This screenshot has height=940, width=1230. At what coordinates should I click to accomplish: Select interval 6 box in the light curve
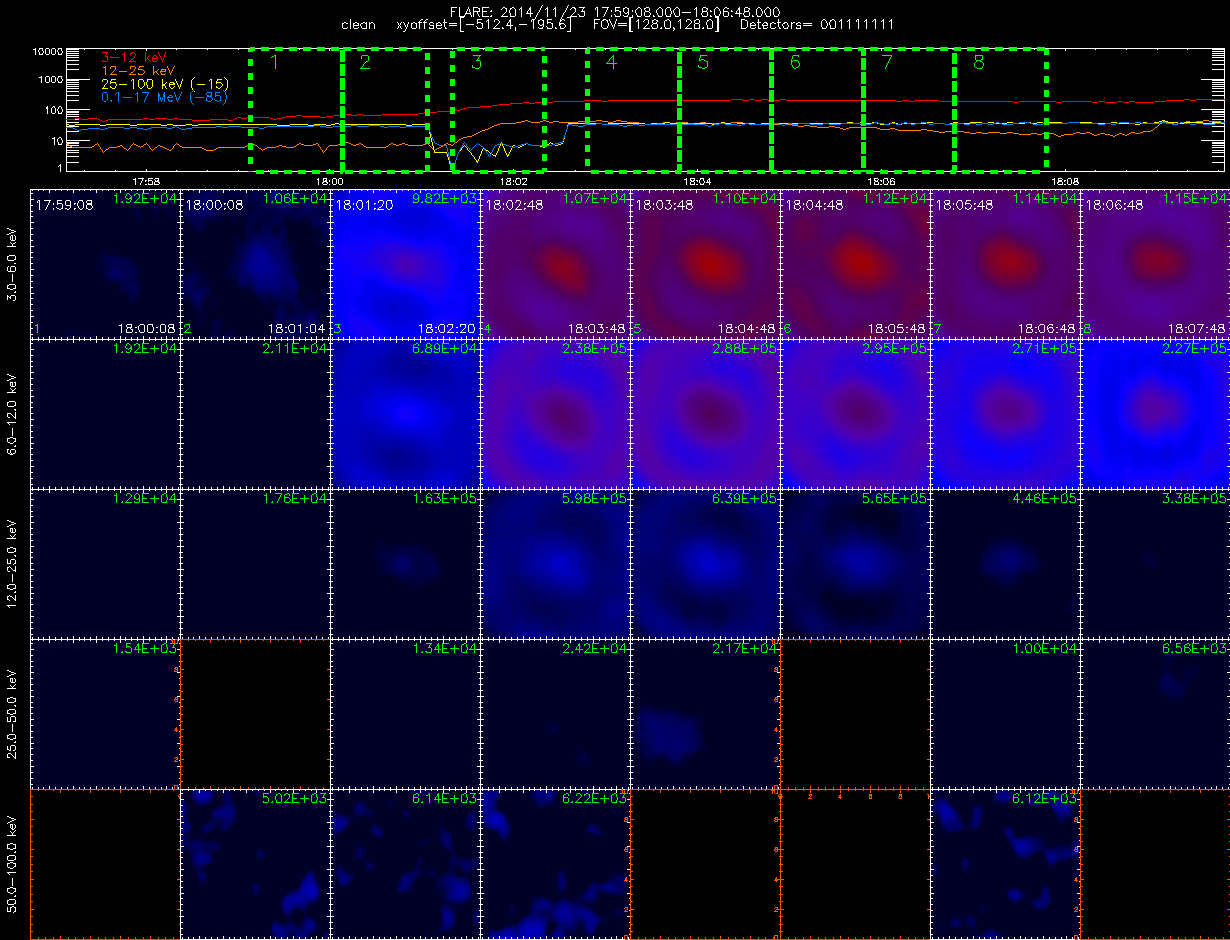pos(818,108)
